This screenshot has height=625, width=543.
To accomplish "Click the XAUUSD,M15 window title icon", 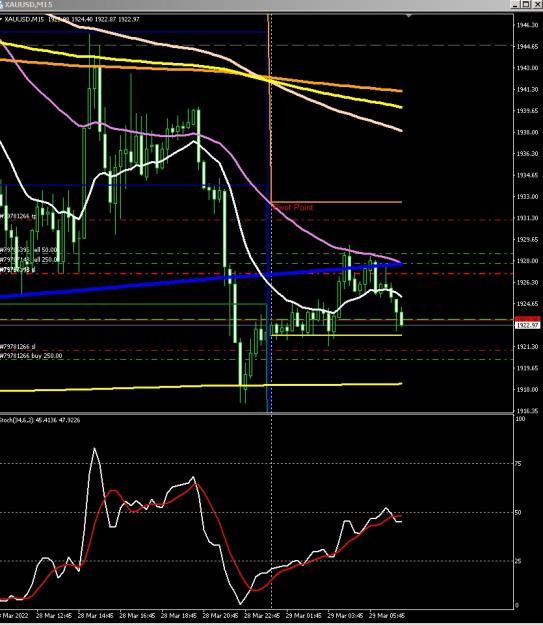I will 2,4.
